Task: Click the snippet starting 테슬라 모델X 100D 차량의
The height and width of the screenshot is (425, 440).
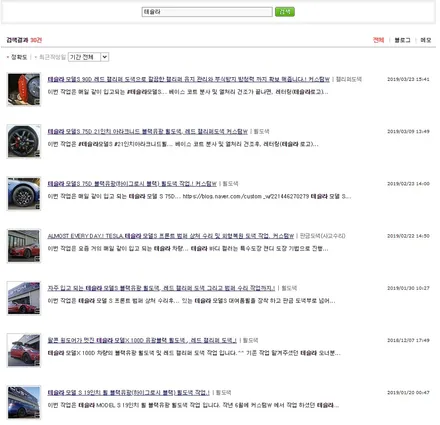Action: 194,353
